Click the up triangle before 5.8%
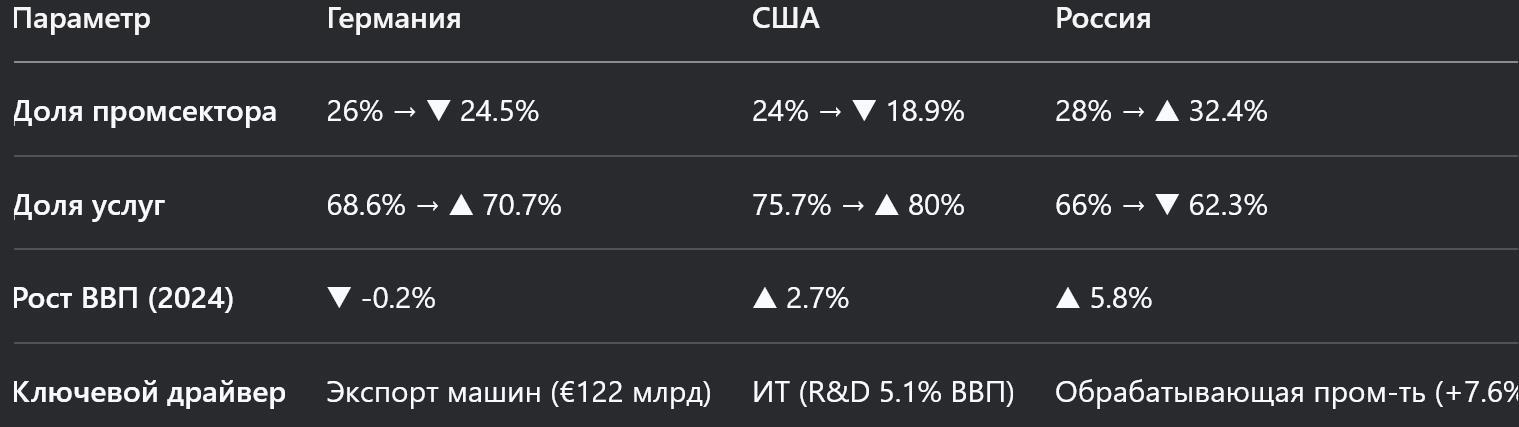1519x427 pixels. point(1068,298)
